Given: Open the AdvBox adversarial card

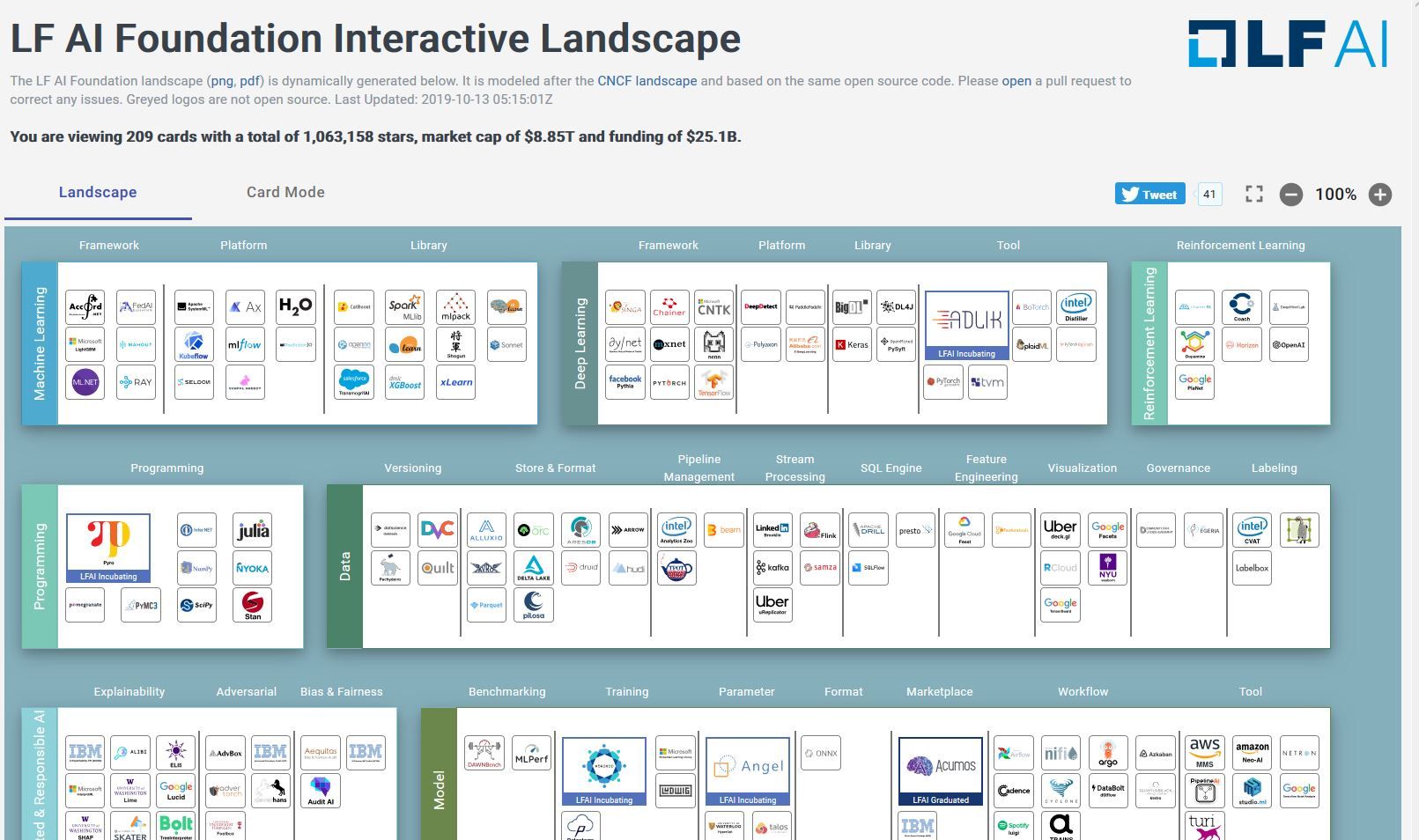Looking at the screenshot, I should point(225,753).
